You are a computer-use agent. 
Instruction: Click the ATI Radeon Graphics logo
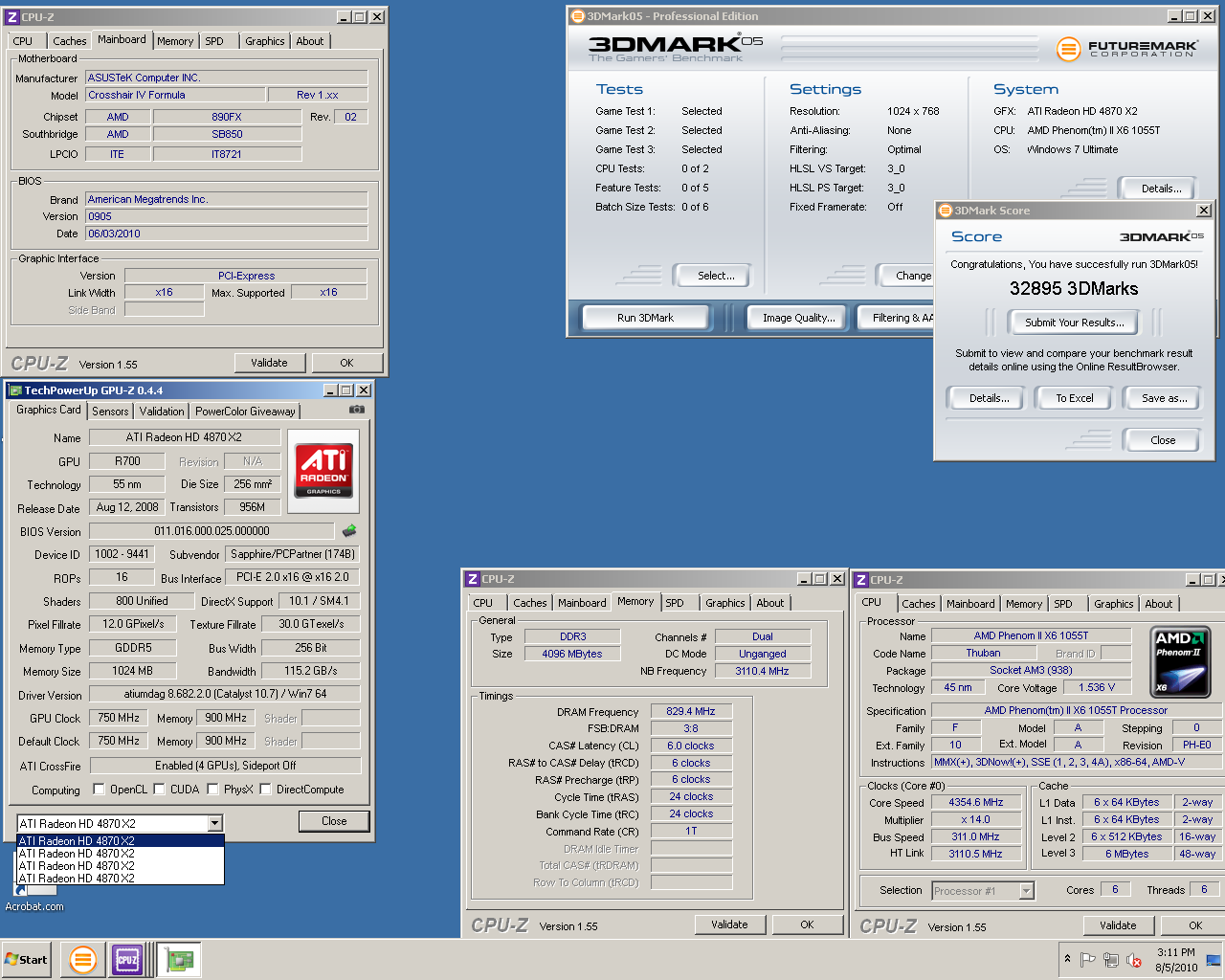(323, 470)
